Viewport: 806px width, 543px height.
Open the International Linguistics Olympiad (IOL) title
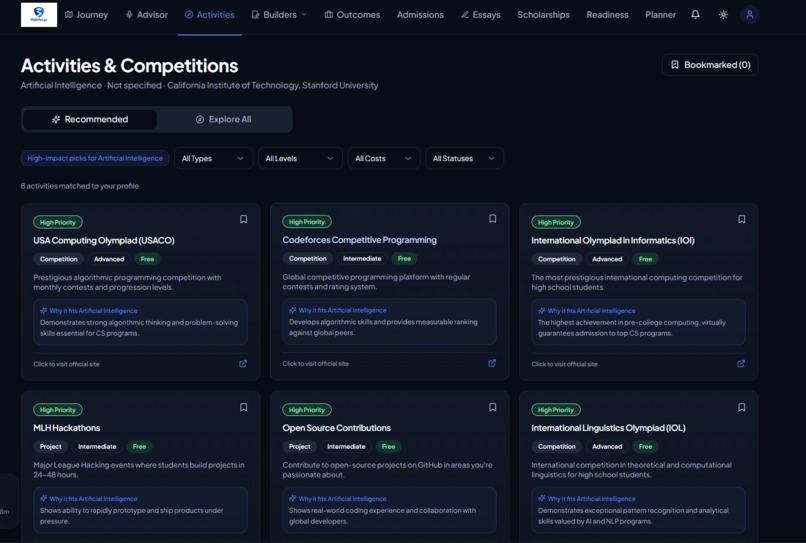point(608,428)
